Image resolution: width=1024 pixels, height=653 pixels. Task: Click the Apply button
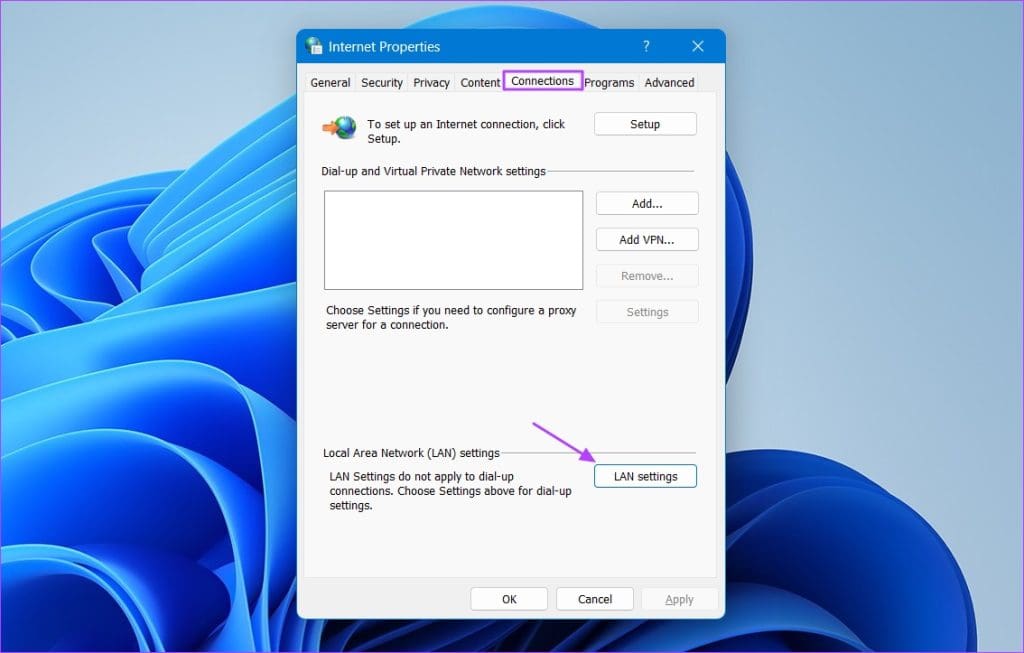click(679, 598)
